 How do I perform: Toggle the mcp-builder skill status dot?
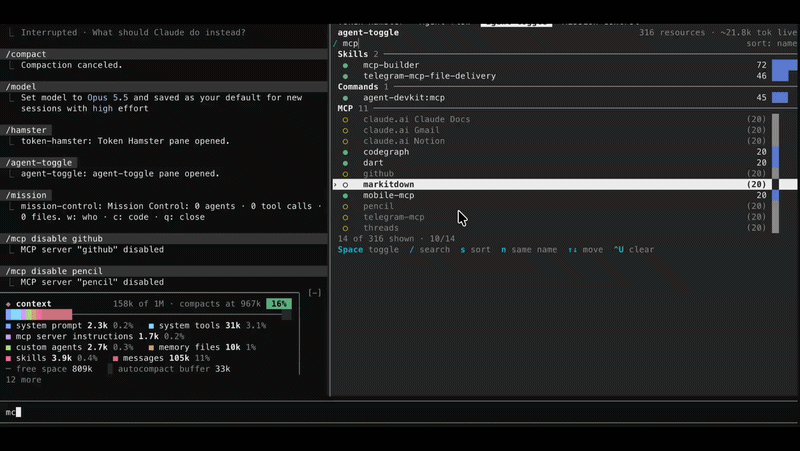(x=345, y=65)
